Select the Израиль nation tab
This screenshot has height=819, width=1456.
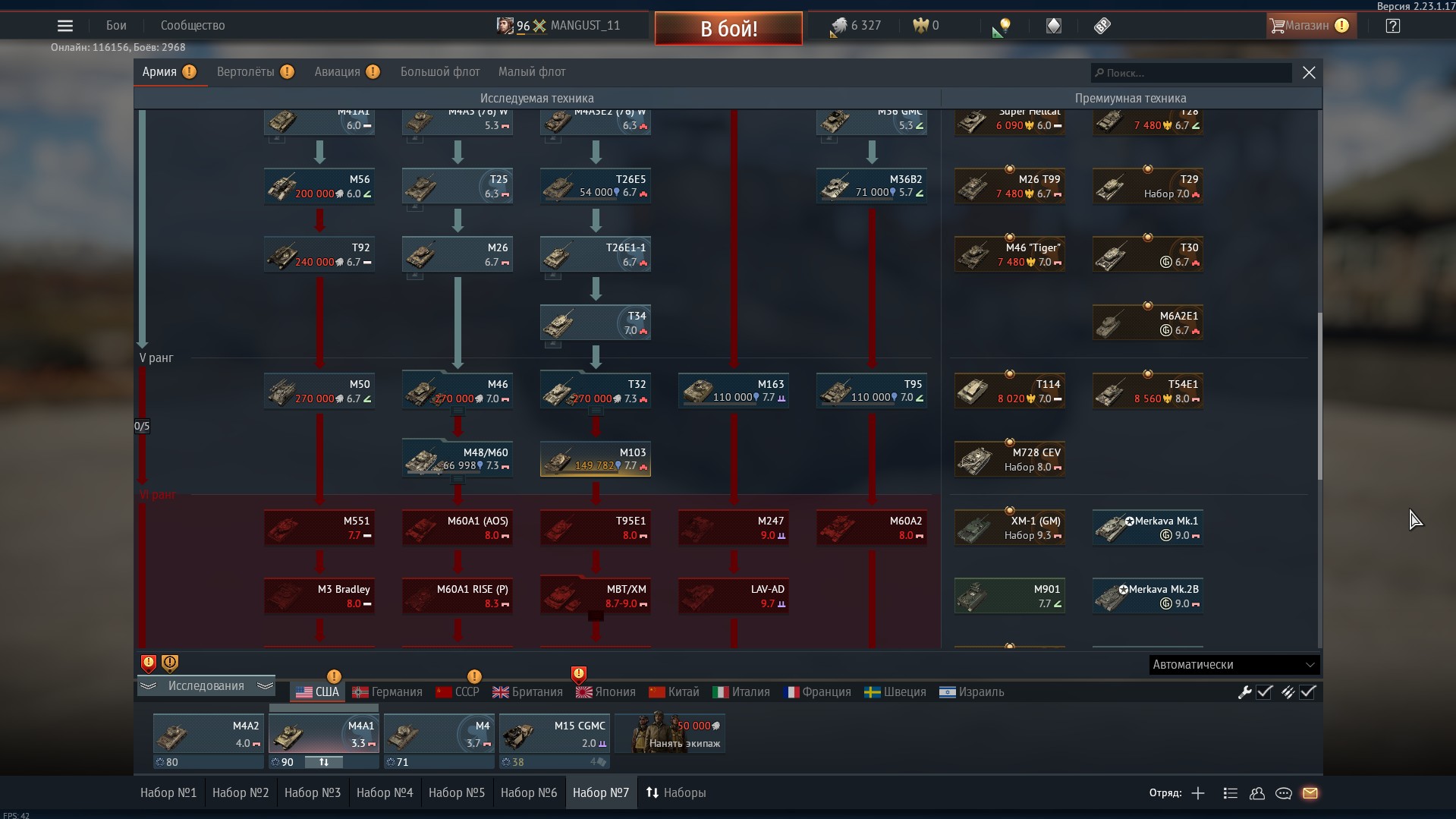coord(972,692)
